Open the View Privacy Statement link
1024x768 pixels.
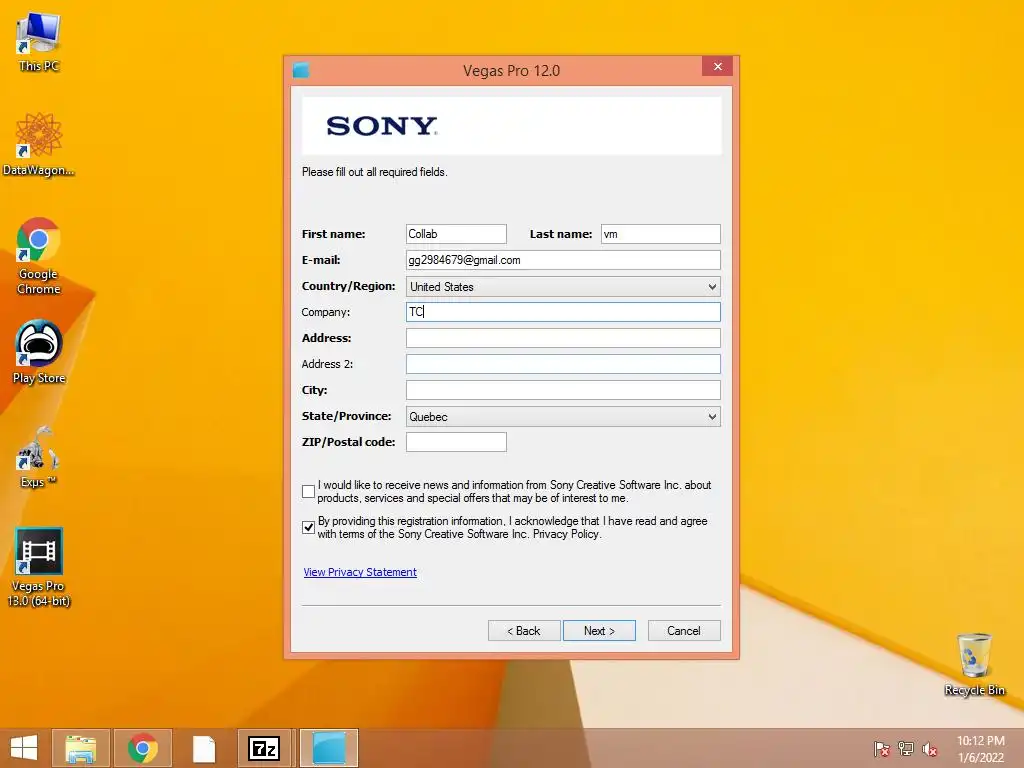(x=360, y=572)
